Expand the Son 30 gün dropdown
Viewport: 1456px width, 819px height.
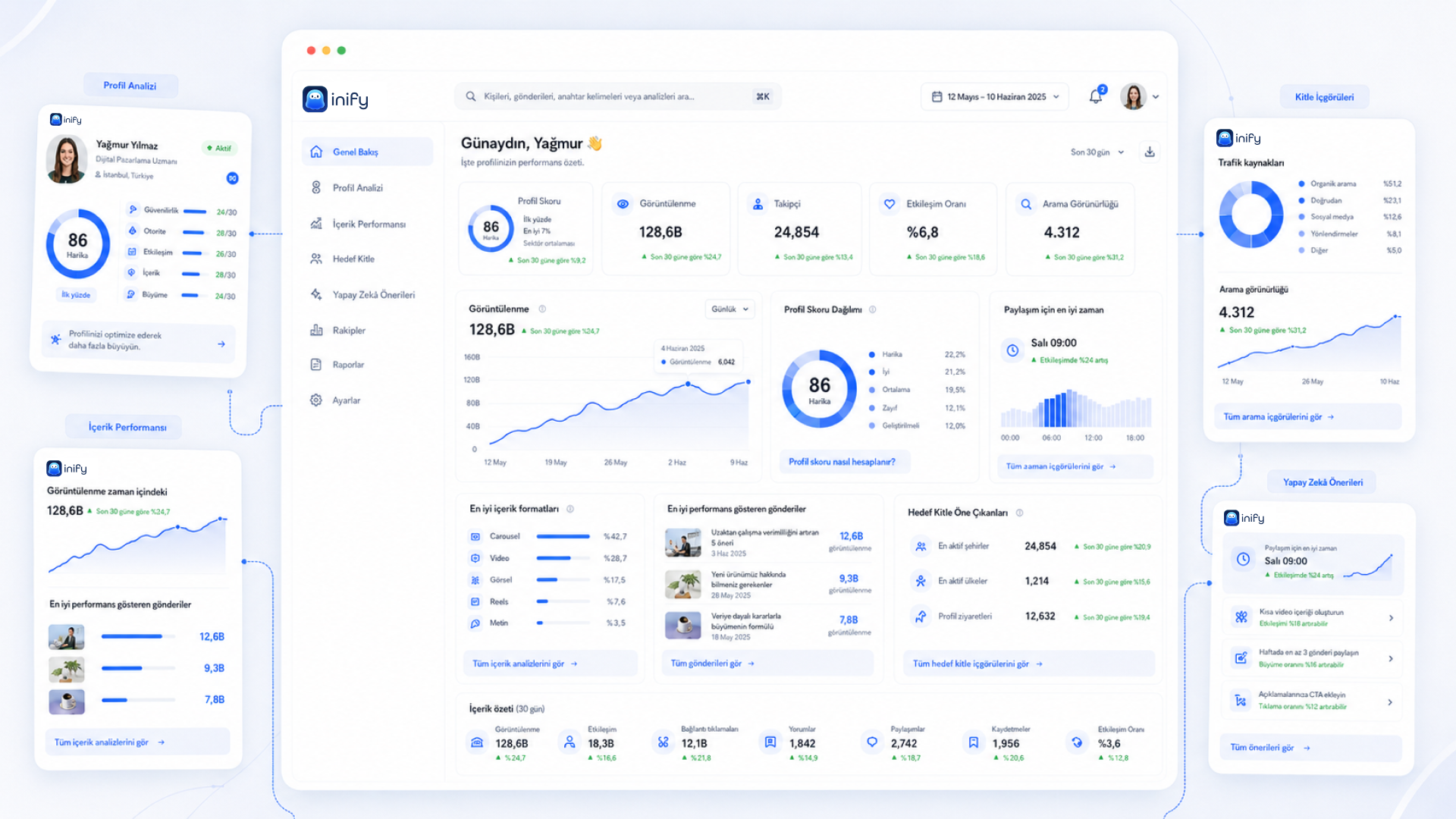[x=1097, y=152]
